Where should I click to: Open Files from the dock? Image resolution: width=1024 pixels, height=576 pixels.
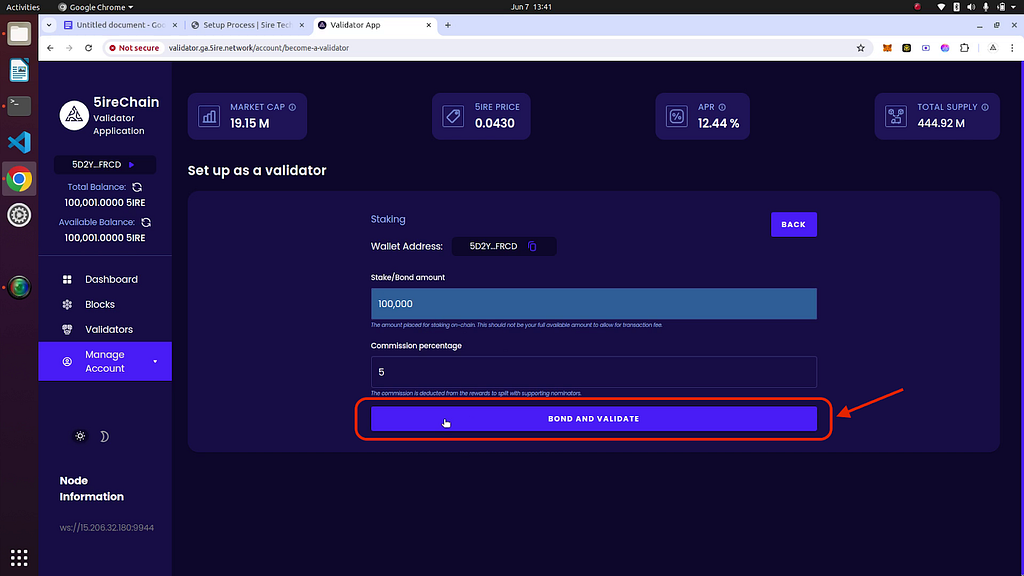pos(19,33)
